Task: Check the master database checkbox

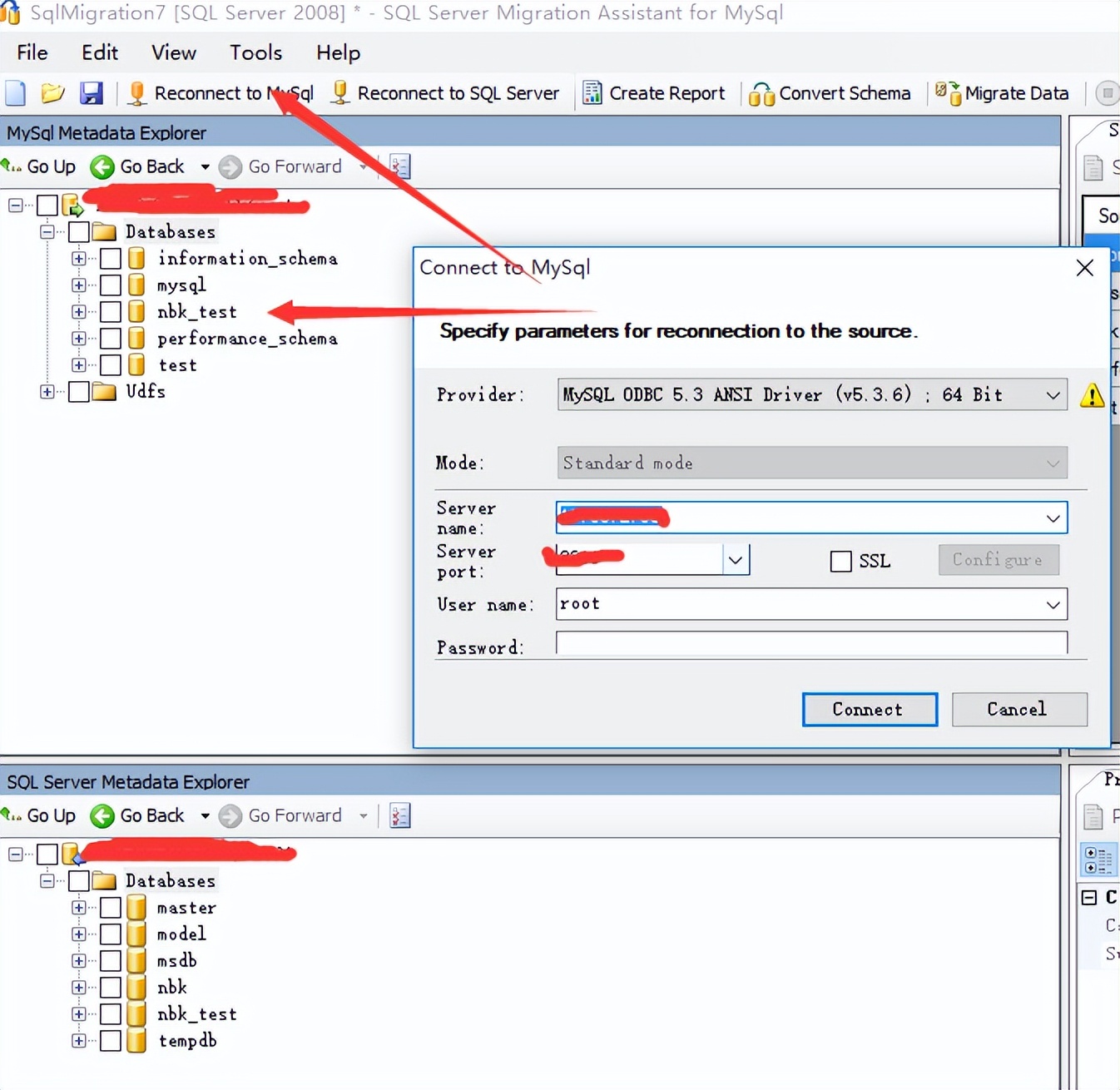Action: (112, 907)
